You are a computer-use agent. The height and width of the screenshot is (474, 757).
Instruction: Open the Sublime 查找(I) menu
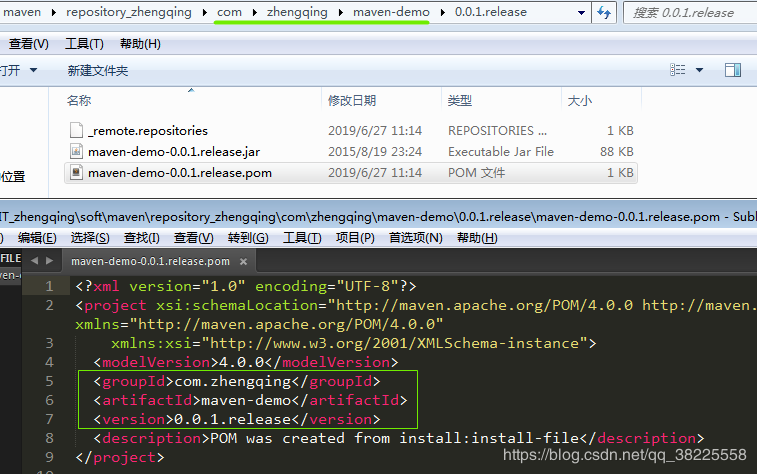click(141, 238)
